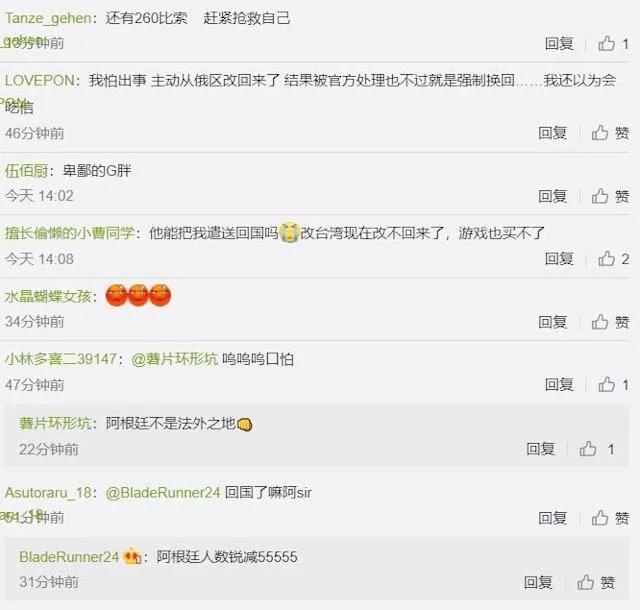Thumbs-up Asutoraru_18's comment
Image resolution: width=640 pixels, height=610 pixels.
tap(600, 518)
